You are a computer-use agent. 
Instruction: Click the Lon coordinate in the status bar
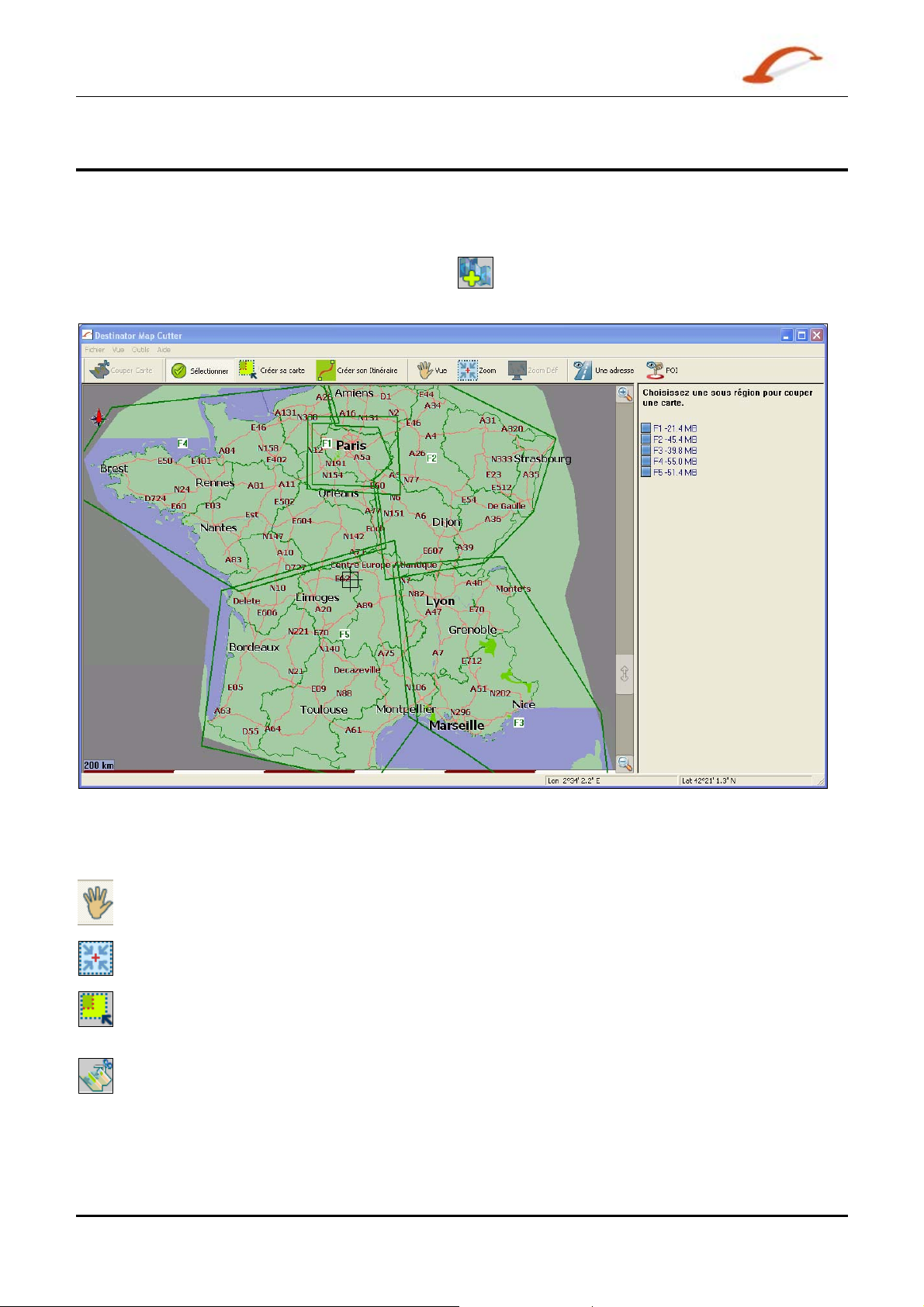click(x=574, y=780)
